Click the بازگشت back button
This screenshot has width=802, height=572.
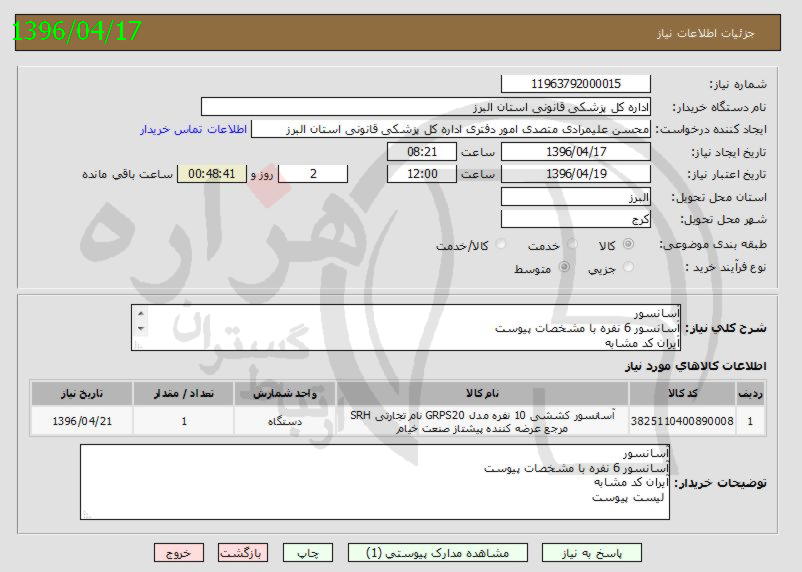pos(243,553)
